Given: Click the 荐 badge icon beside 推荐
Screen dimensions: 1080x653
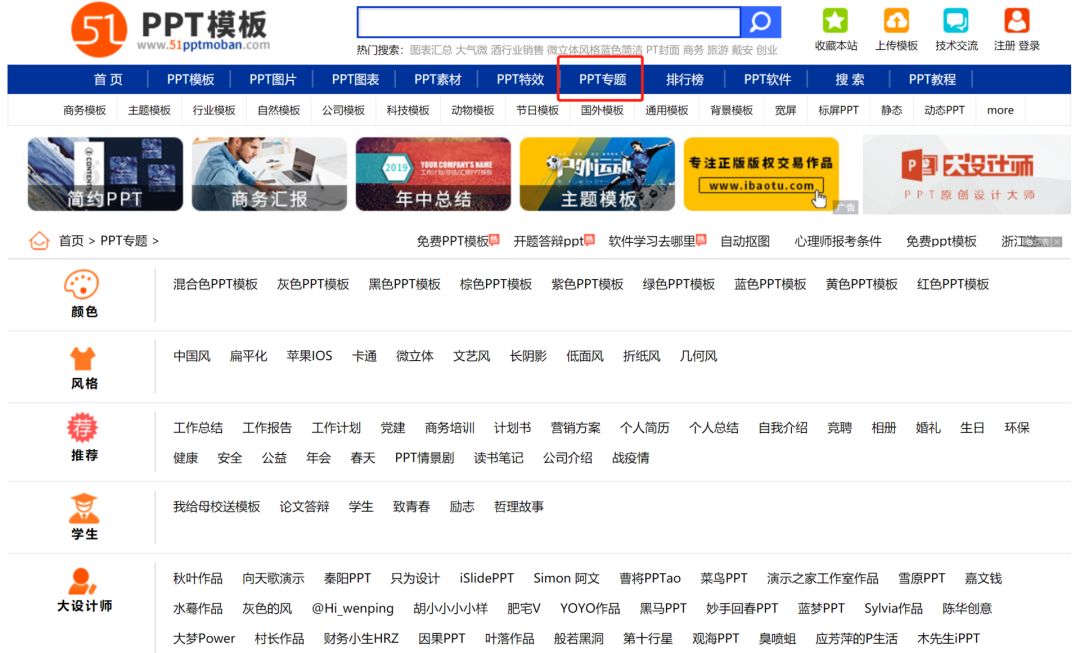Looking at the screenshot, I should (82, 427).
